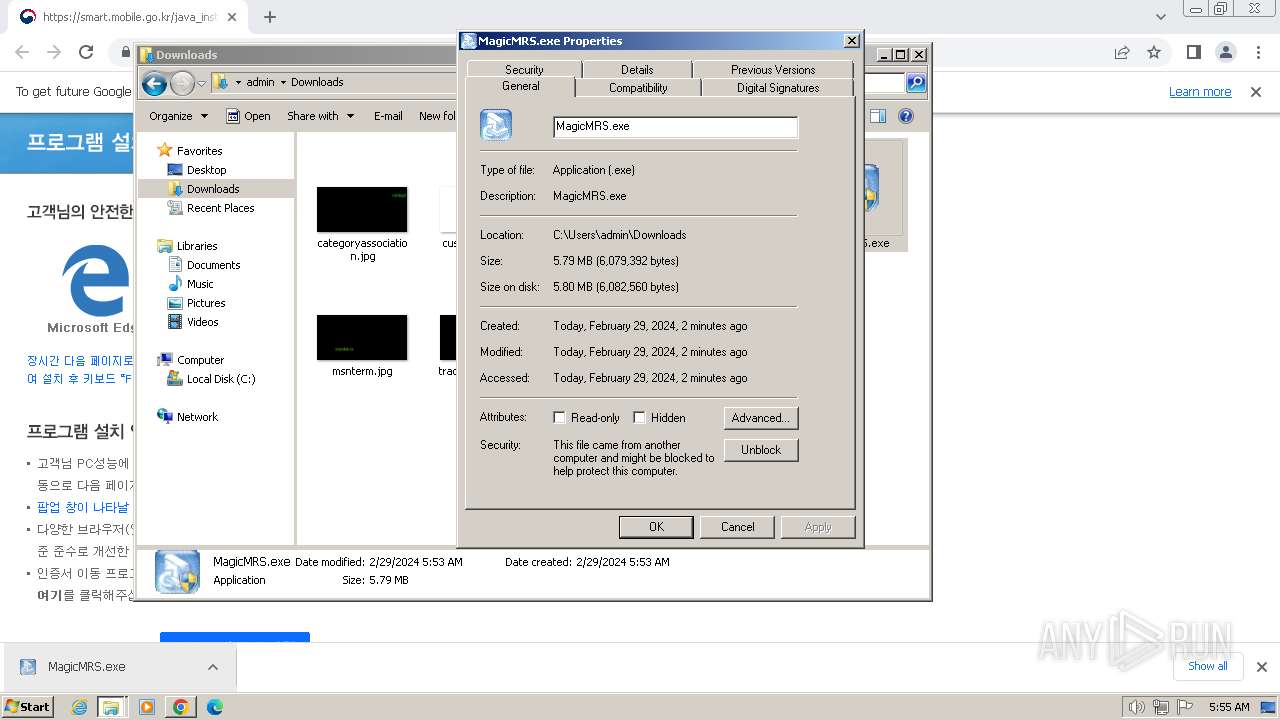Close Chrome downloads bar
Image resolution: width=1280 pixels, height=720 pixels.
(x=1261, y=667)
